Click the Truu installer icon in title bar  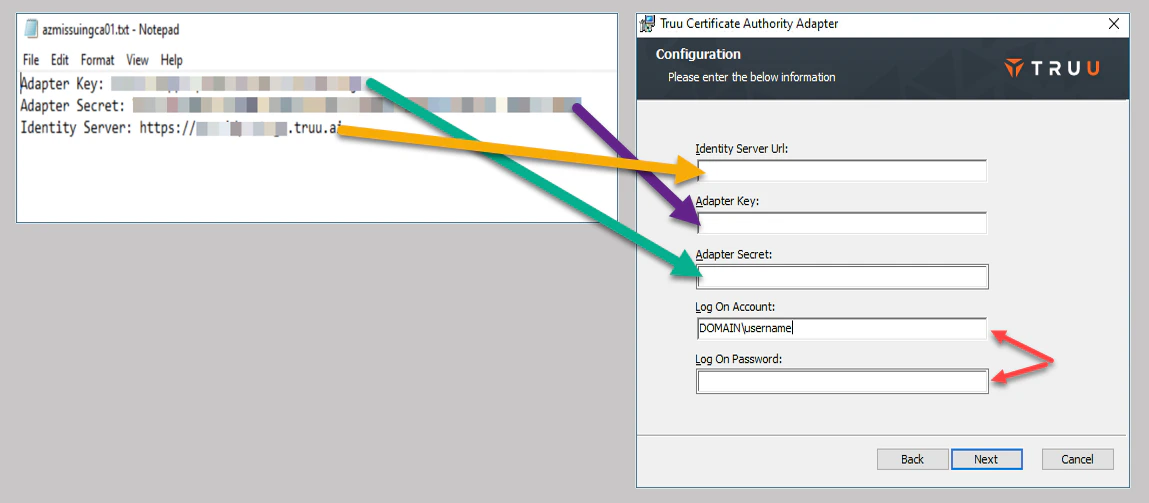click(x=647, y=23)
